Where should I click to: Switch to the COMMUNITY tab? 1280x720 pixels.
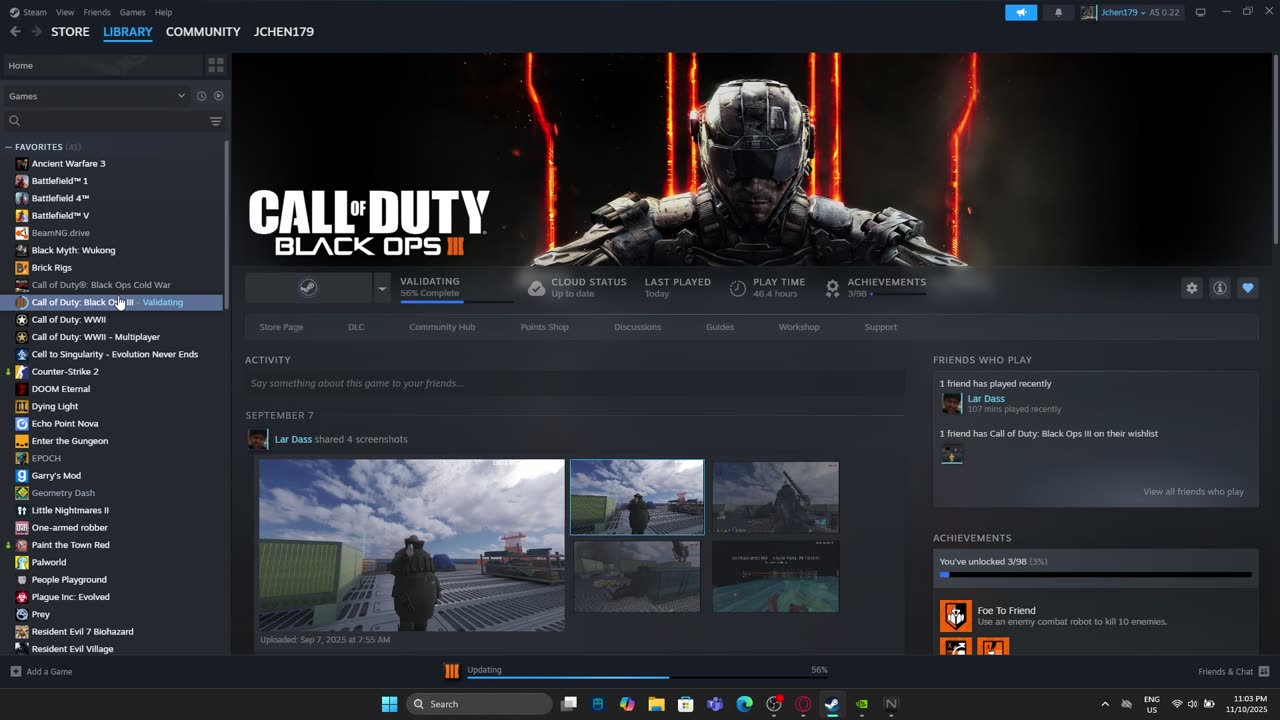(x=203, y=32)
